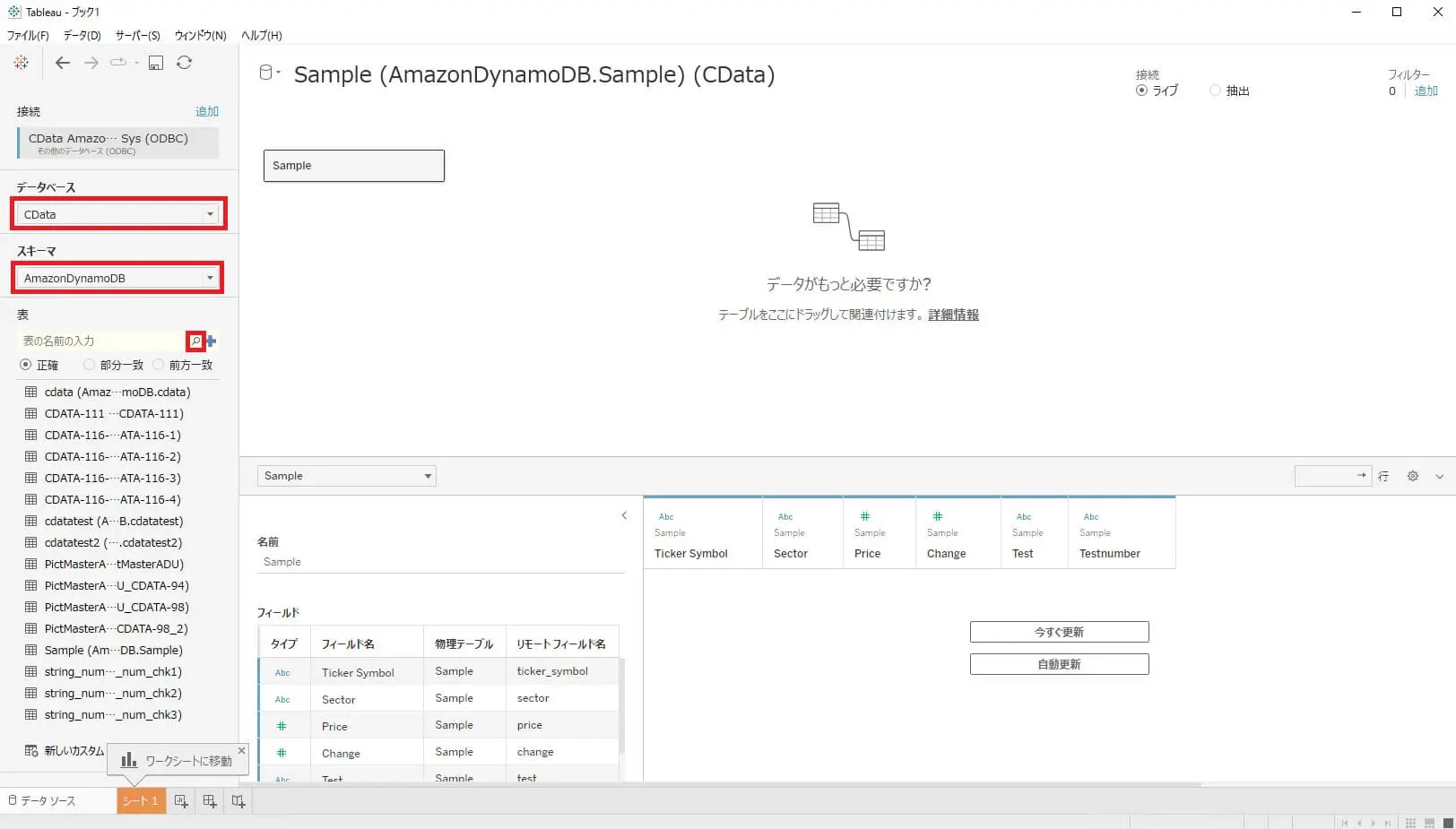The width and height of the screenshot is (1456, 829).
Task: Open the データ(D) menu
Action: coord(82,36)
